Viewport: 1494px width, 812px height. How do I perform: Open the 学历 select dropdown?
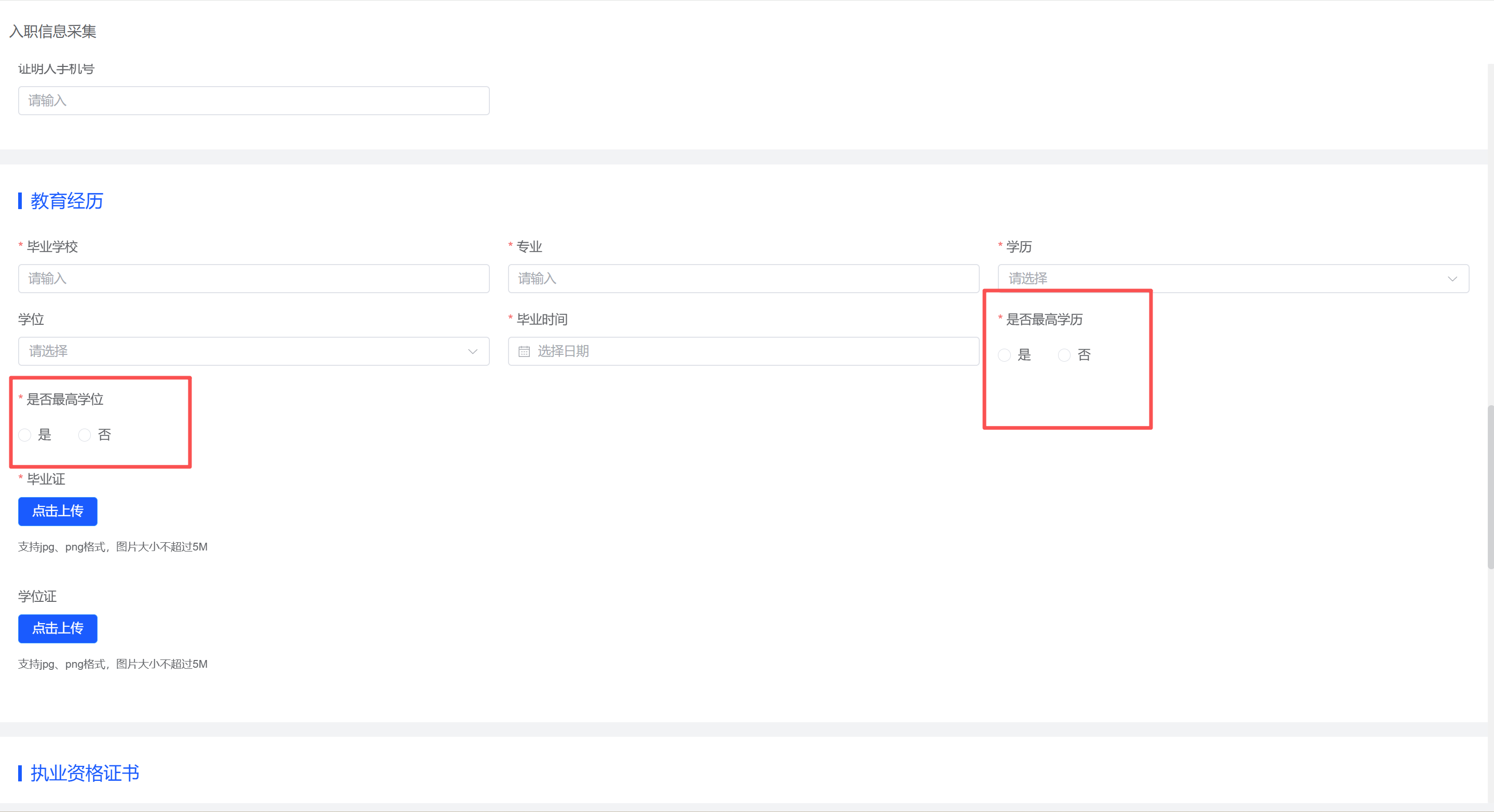(1218, 279)
